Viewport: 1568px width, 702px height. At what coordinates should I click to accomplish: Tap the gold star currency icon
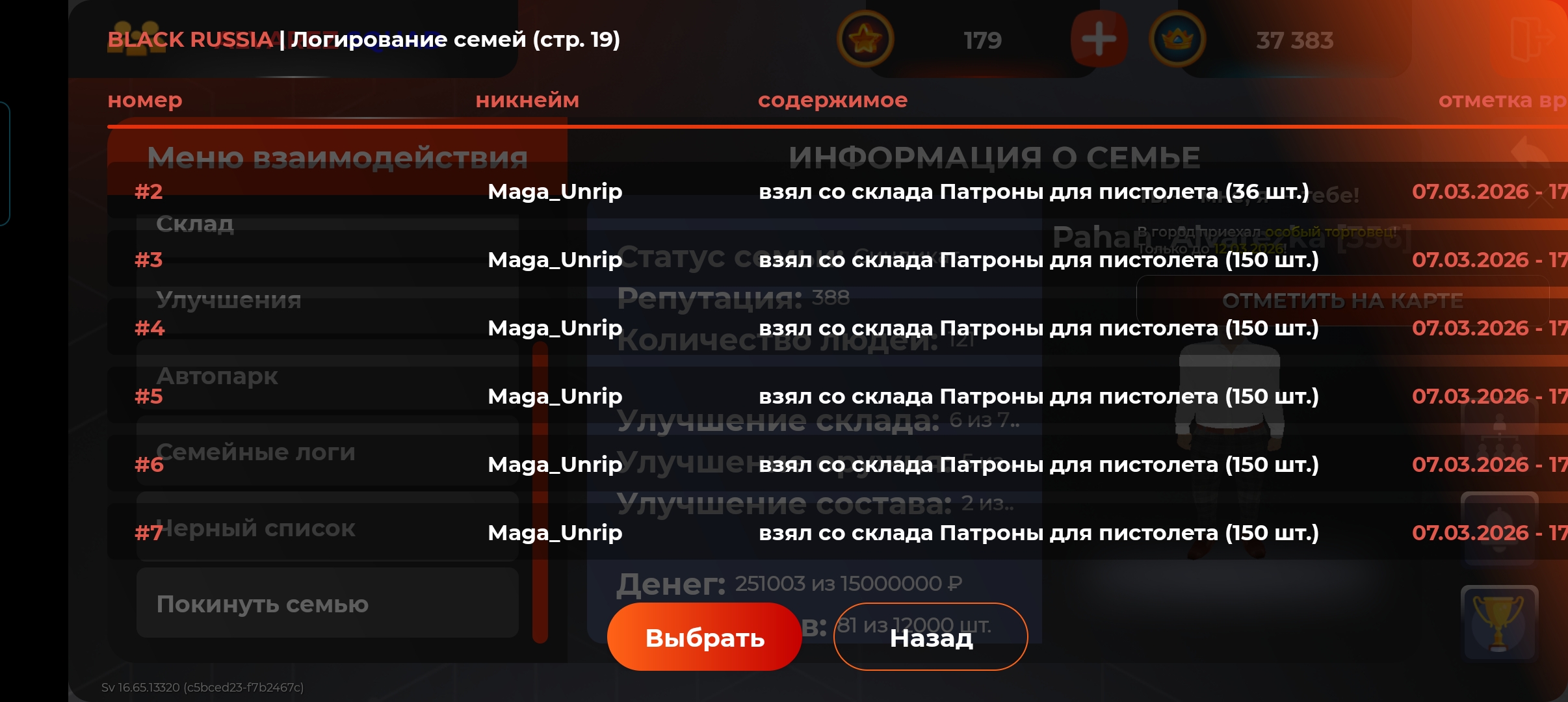[865, 40]
